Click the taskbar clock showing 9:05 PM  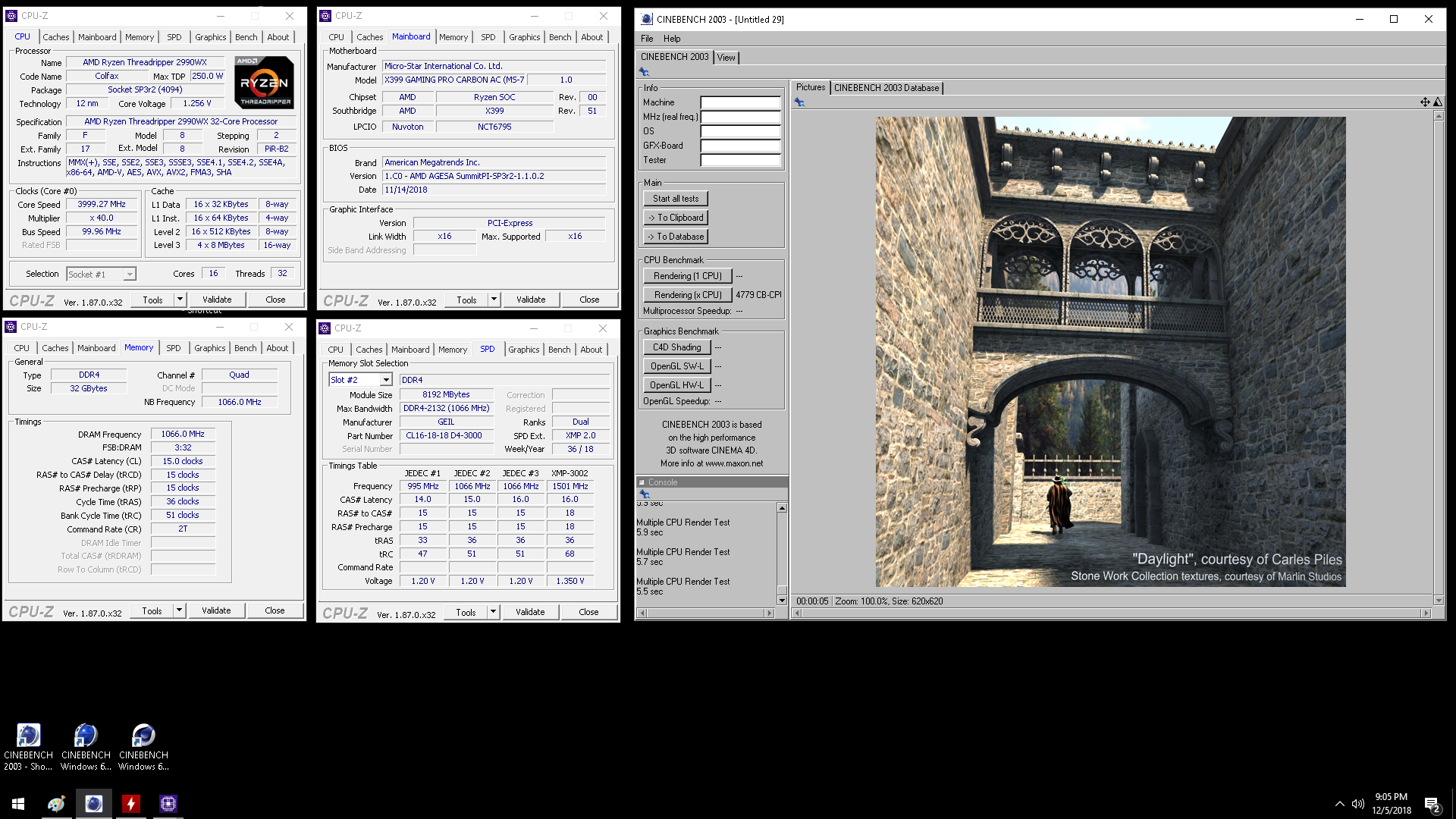click(1391, 804)
